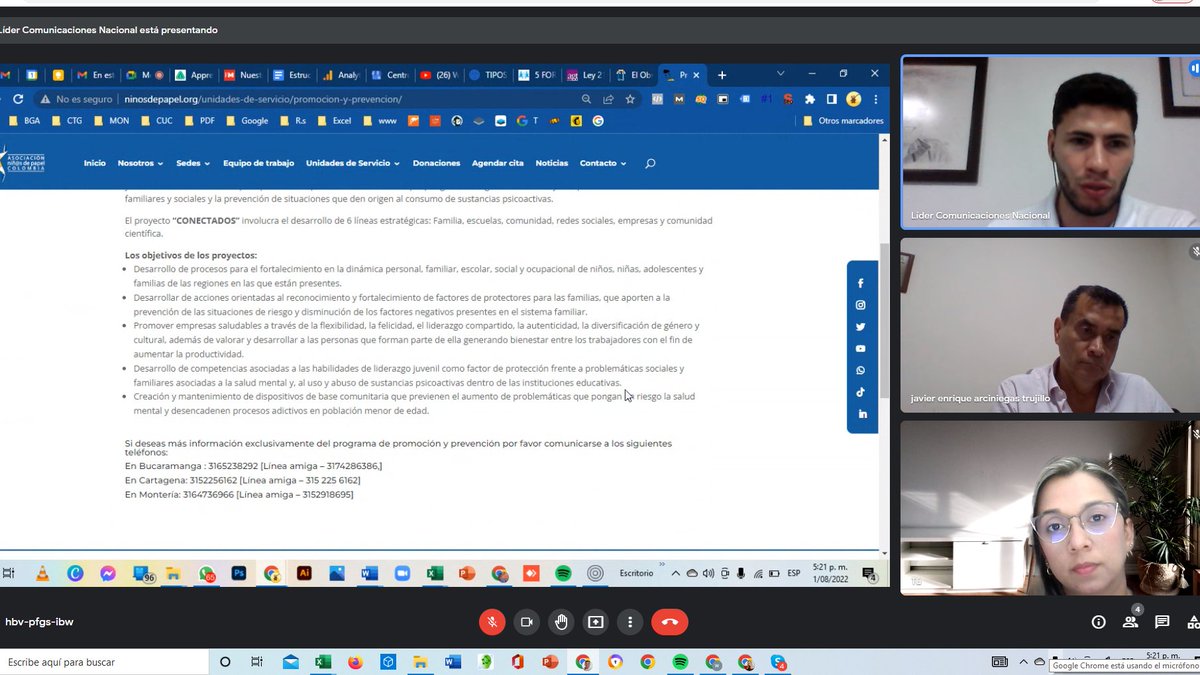Bookmark this page with the star icon
The height and width of the screenshot is (675, 1200).
(x=630, y=99)
